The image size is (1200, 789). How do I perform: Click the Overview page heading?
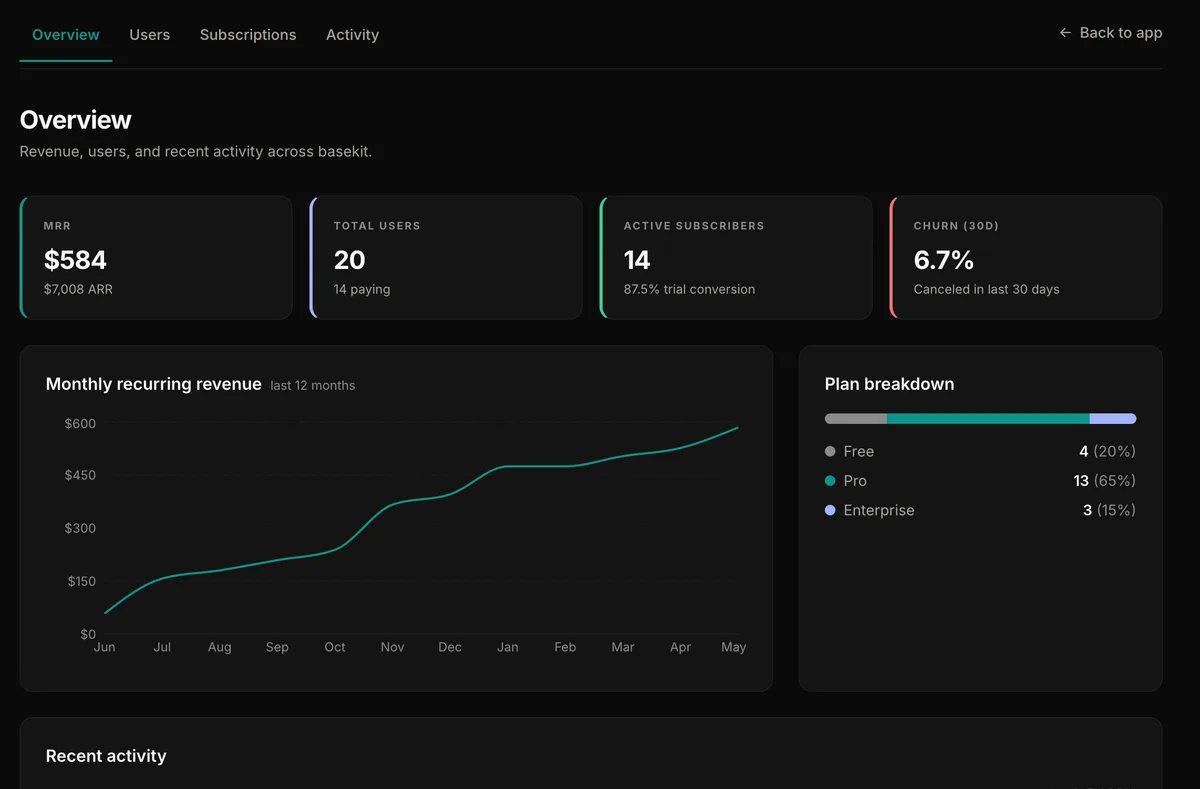point(76,120)
